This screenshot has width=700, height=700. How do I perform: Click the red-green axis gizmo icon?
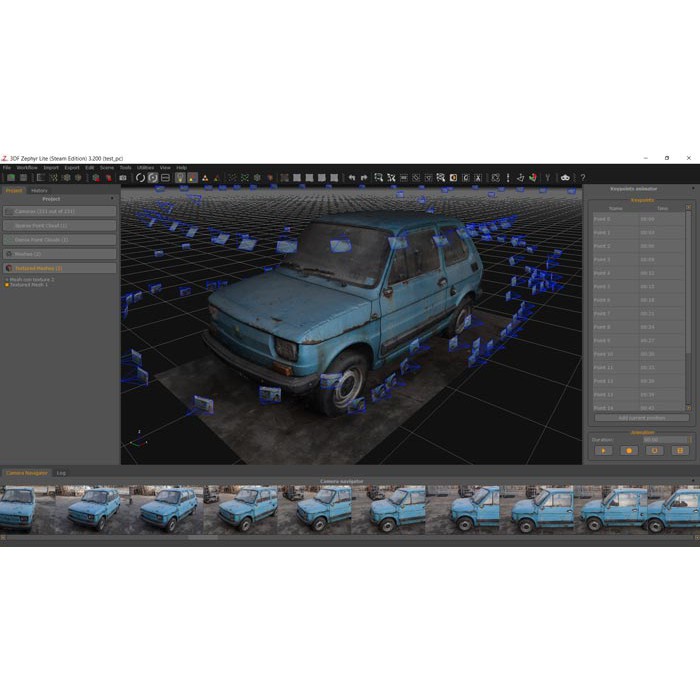pyautogui.click(x=533, y=178)
